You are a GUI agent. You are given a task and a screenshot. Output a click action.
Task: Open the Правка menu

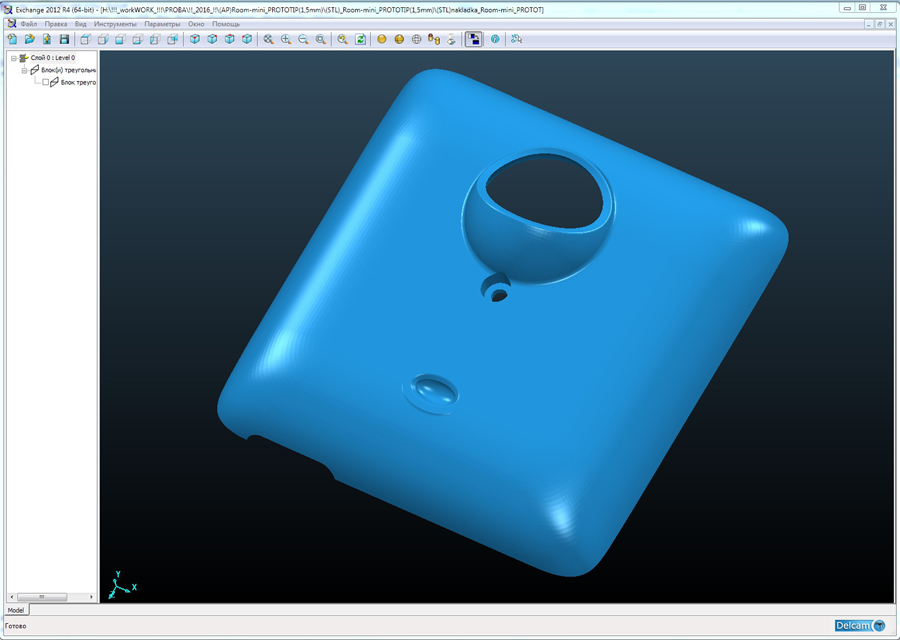[x=56, y=24]
